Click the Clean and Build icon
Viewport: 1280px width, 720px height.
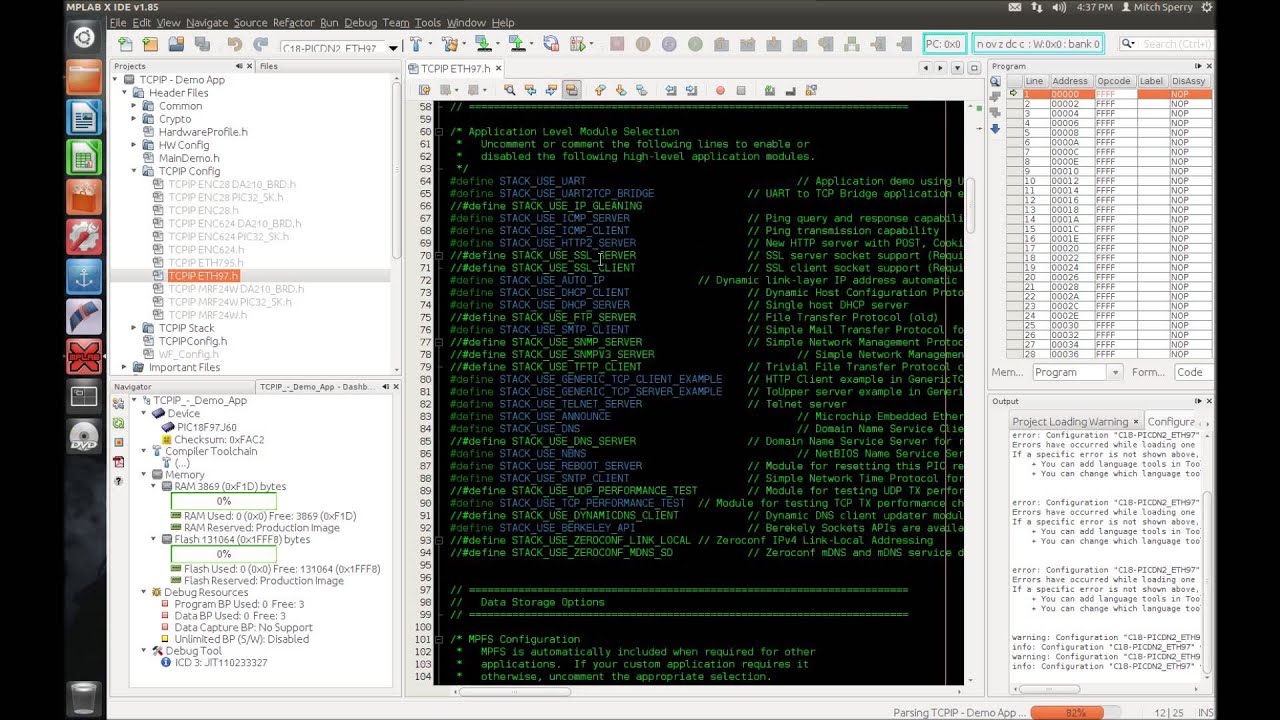click(x=449, y=44)
